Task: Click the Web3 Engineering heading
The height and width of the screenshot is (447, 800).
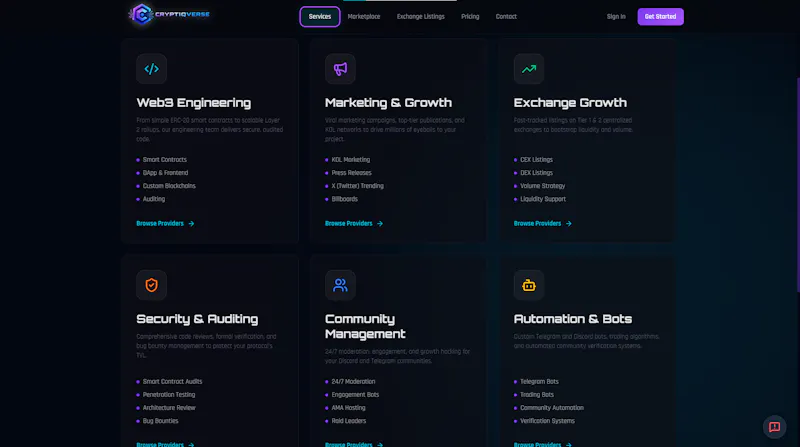Action: 194,103
